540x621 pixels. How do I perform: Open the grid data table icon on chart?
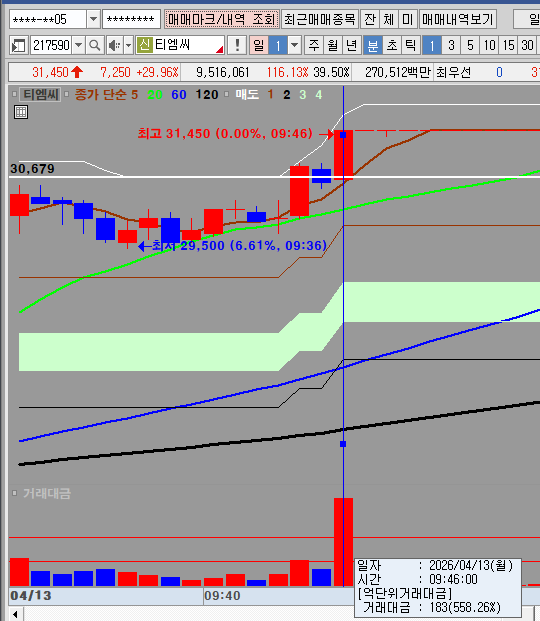[21, 112]
